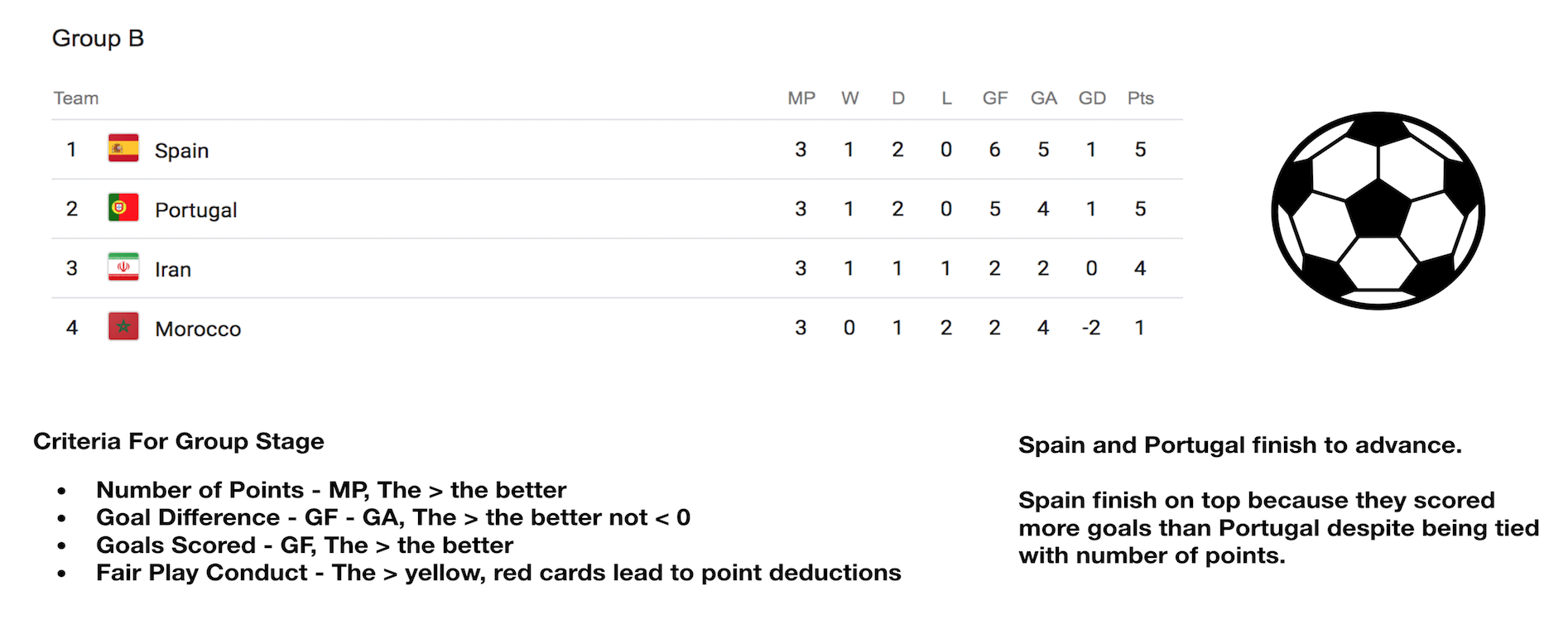1568x634 pixels.
Task: Click the Portugal flag icon
Action: (123, 208)
